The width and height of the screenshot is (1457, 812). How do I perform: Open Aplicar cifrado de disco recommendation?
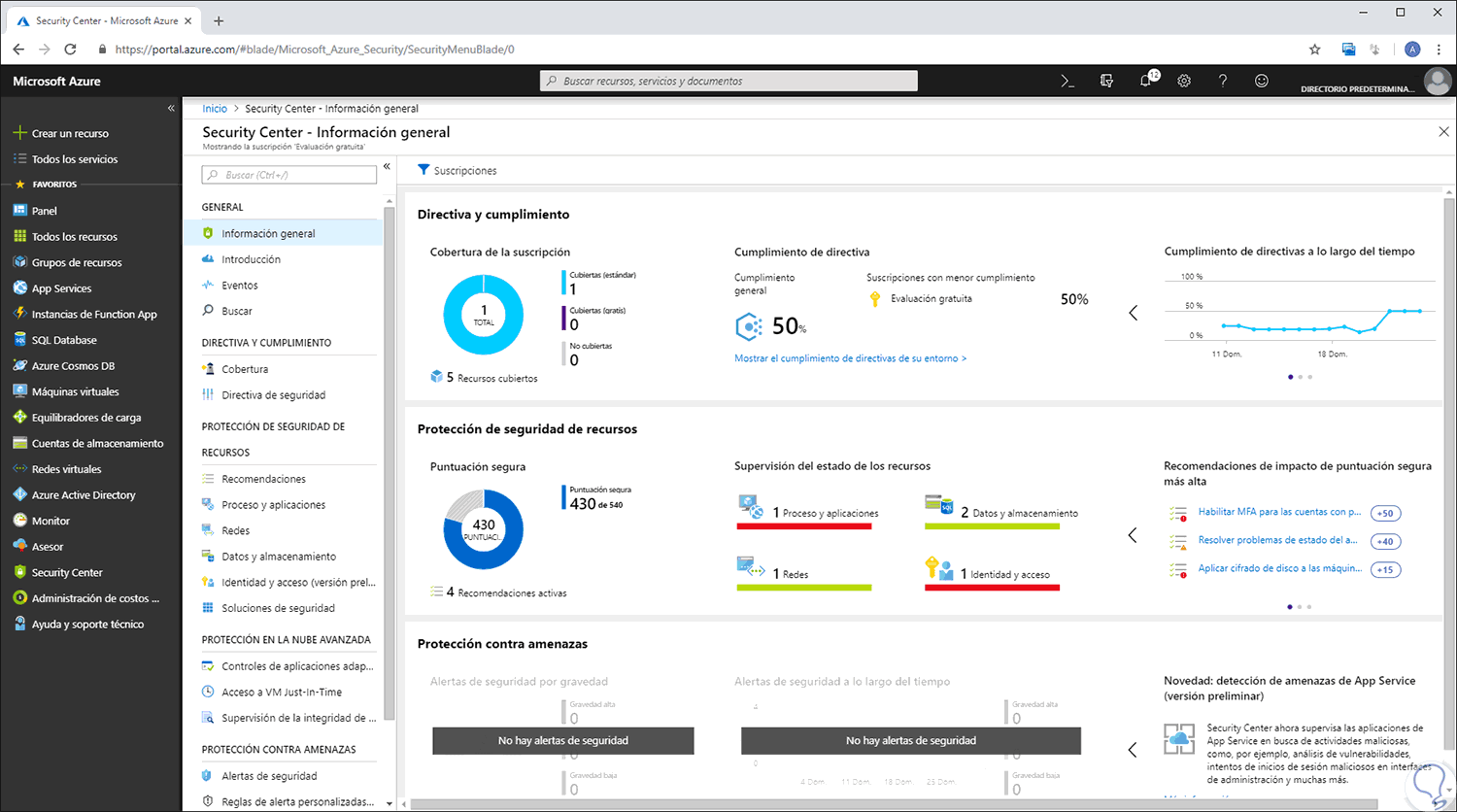pos(1279,568)
